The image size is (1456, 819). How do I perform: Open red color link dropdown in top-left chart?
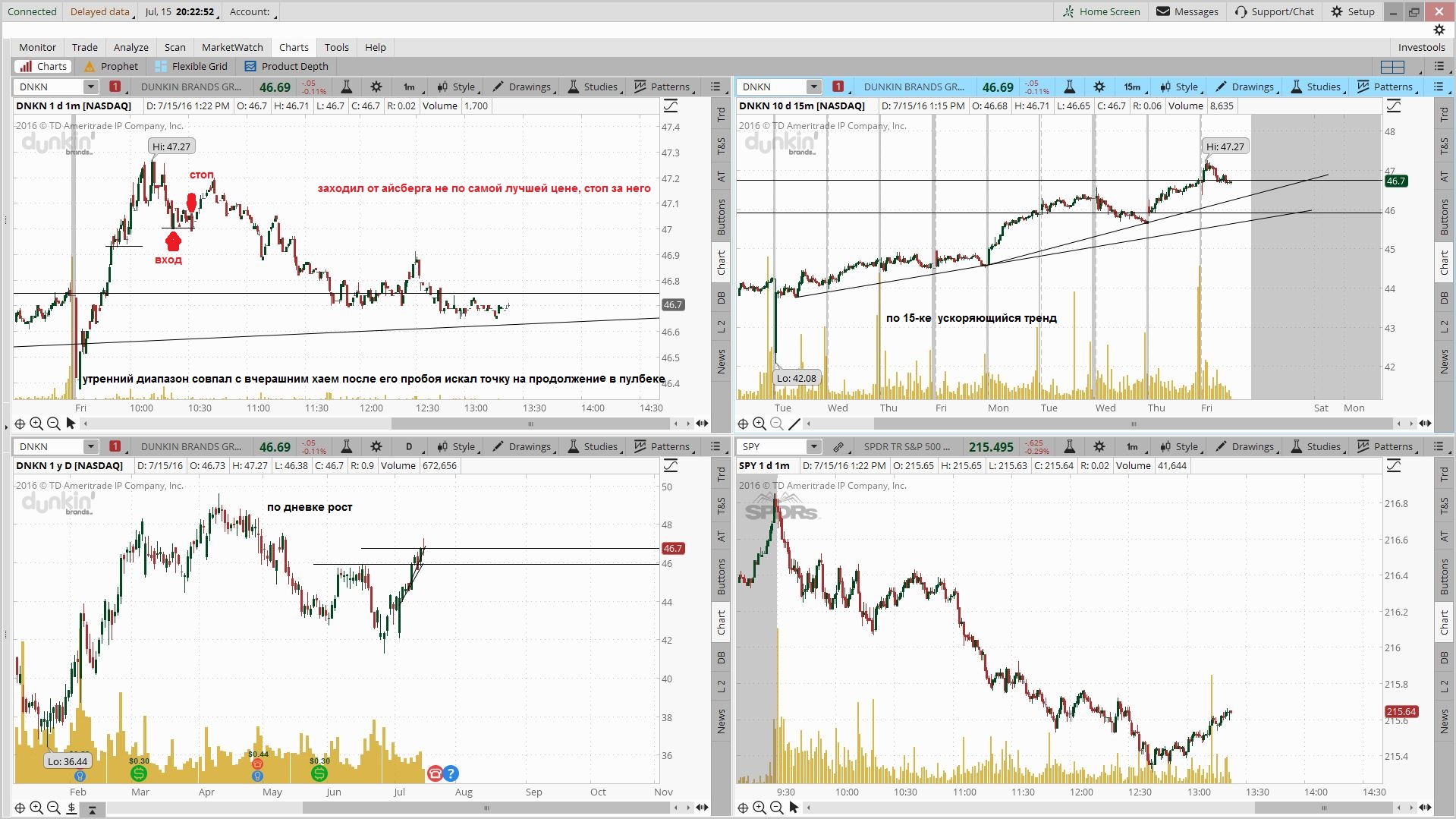tap(115, 87)
